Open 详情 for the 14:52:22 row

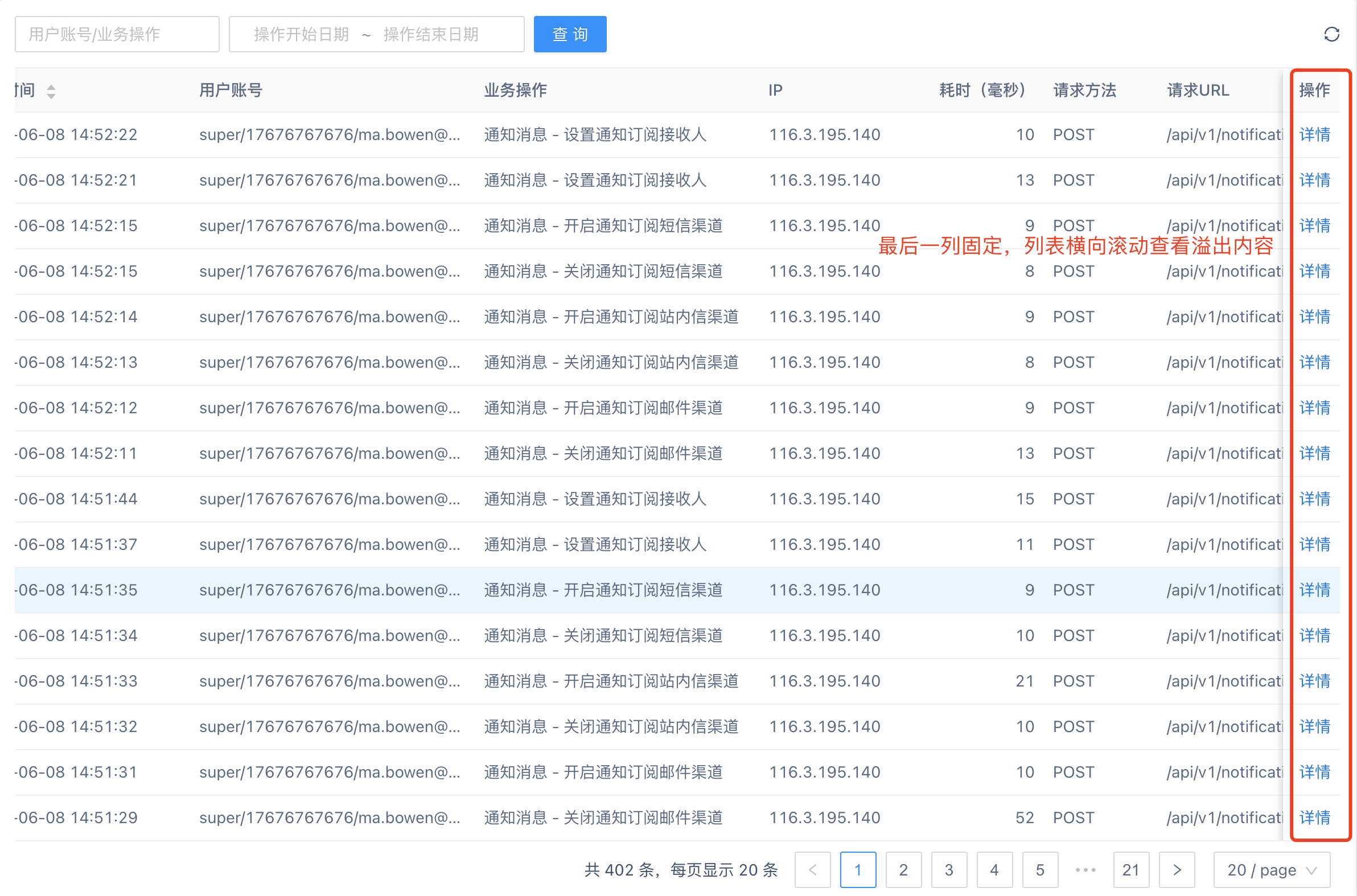(x=1314, y=134)
